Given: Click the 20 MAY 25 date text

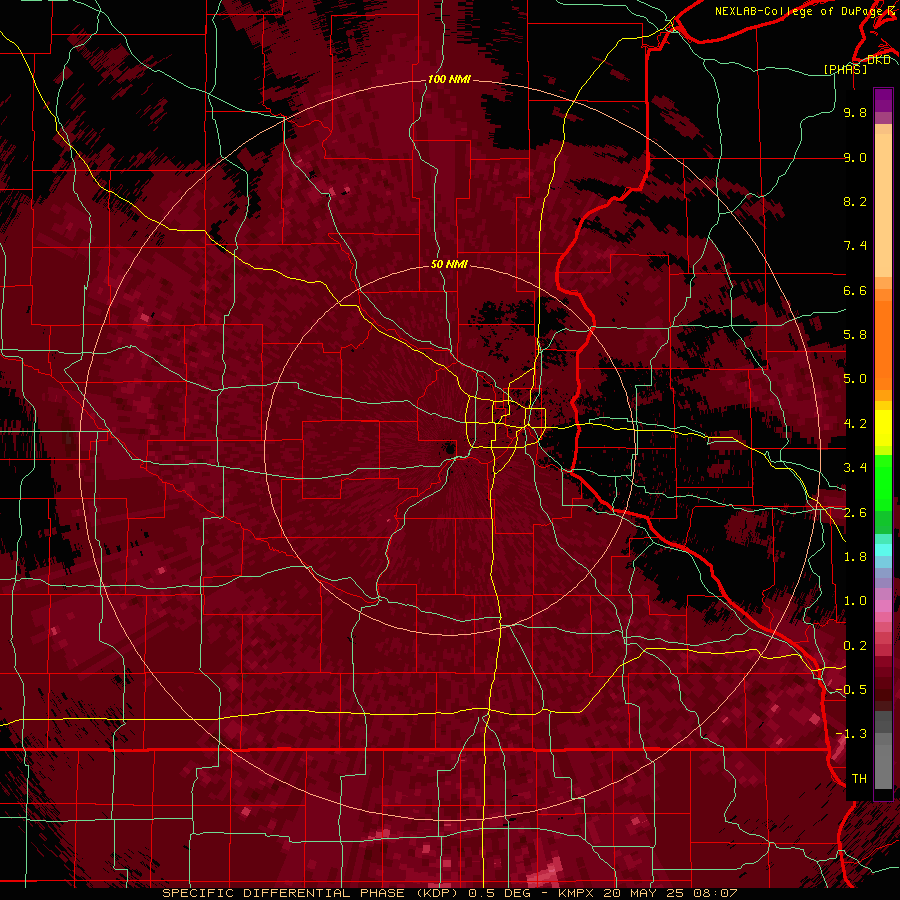Looking at the screenshot, I should pos(645,893).
